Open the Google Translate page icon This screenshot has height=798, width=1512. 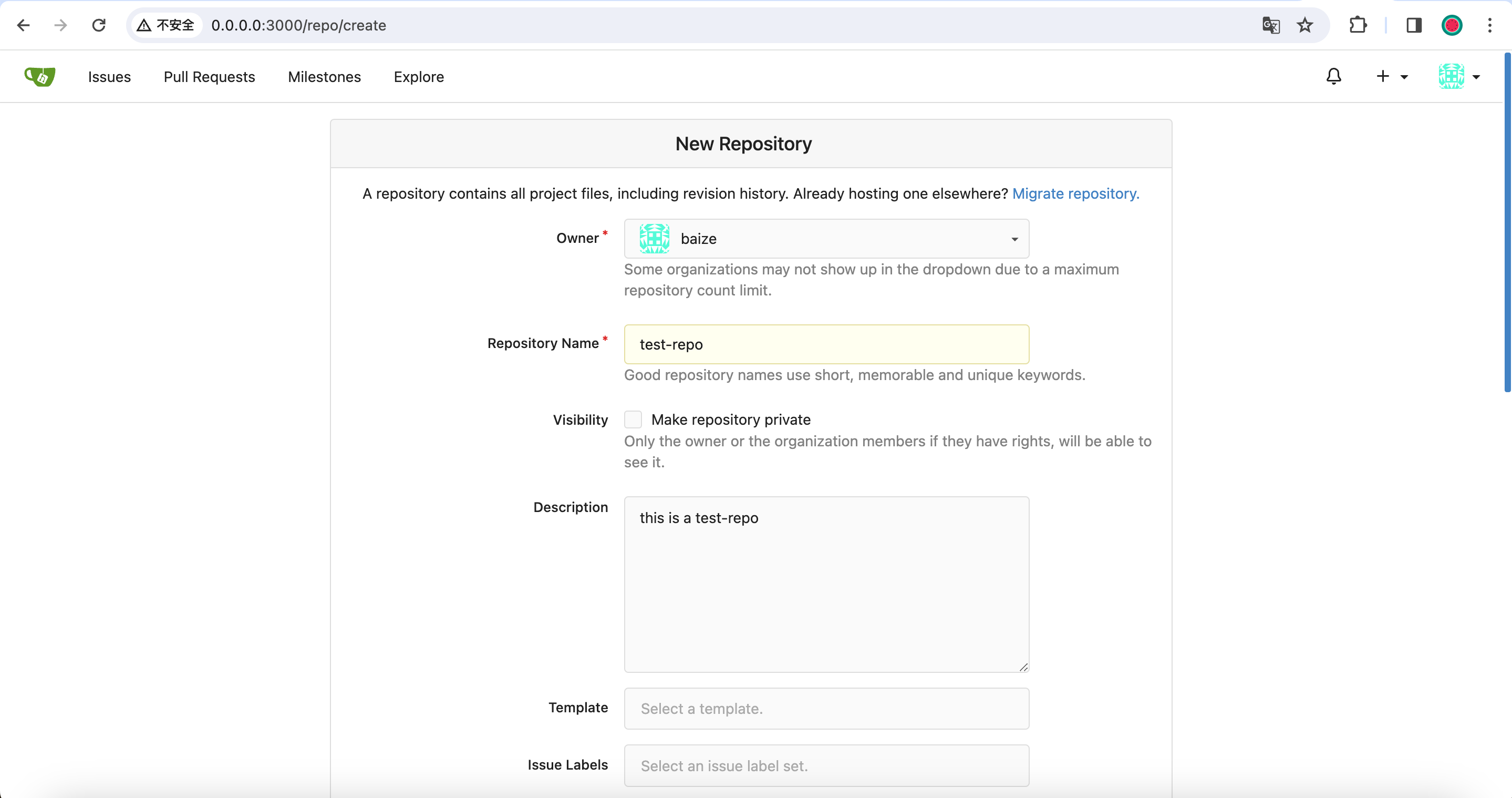pos(1271,25)
